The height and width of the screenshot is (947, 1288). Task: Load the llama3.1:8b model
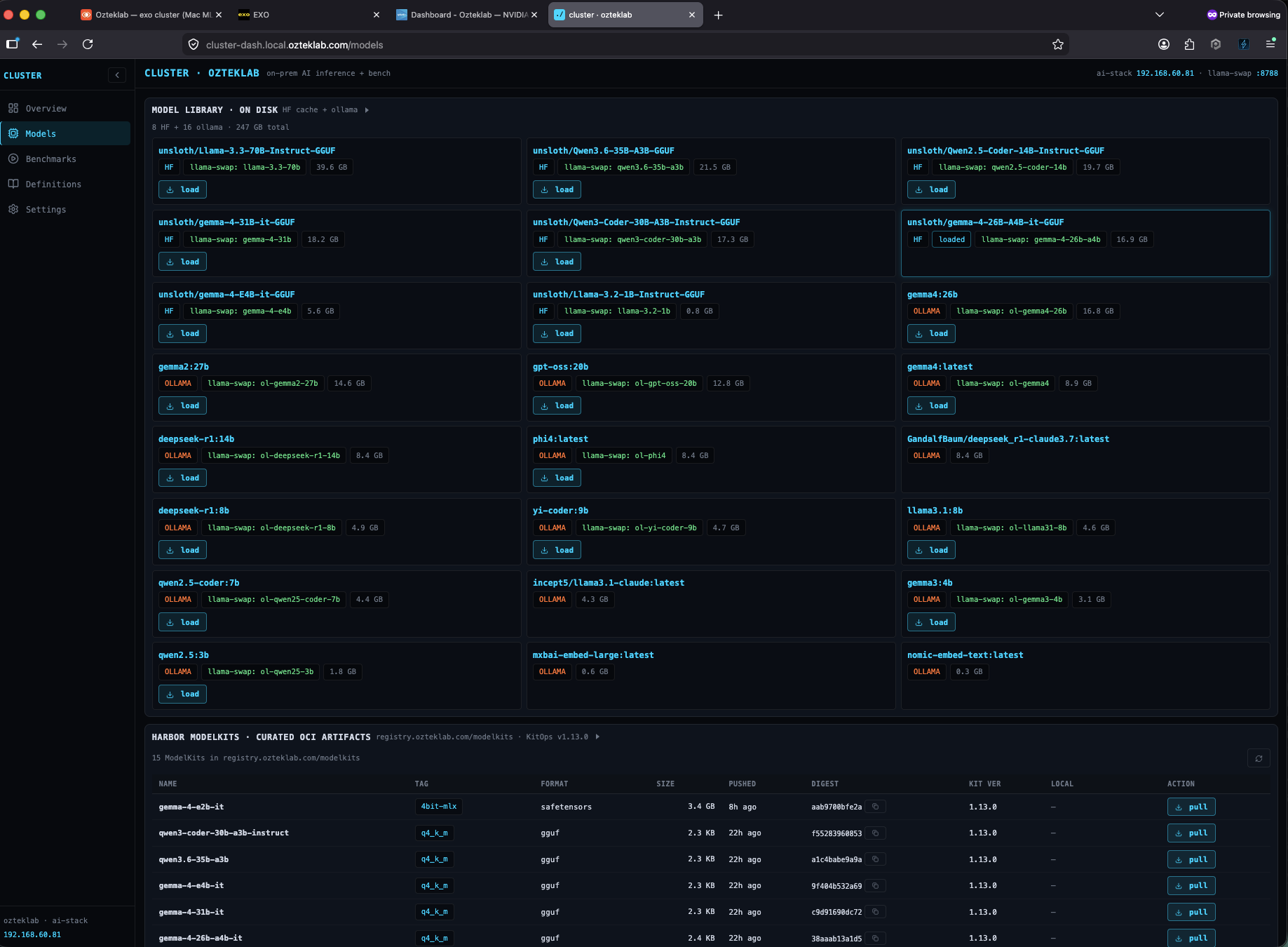click(931, 551)
